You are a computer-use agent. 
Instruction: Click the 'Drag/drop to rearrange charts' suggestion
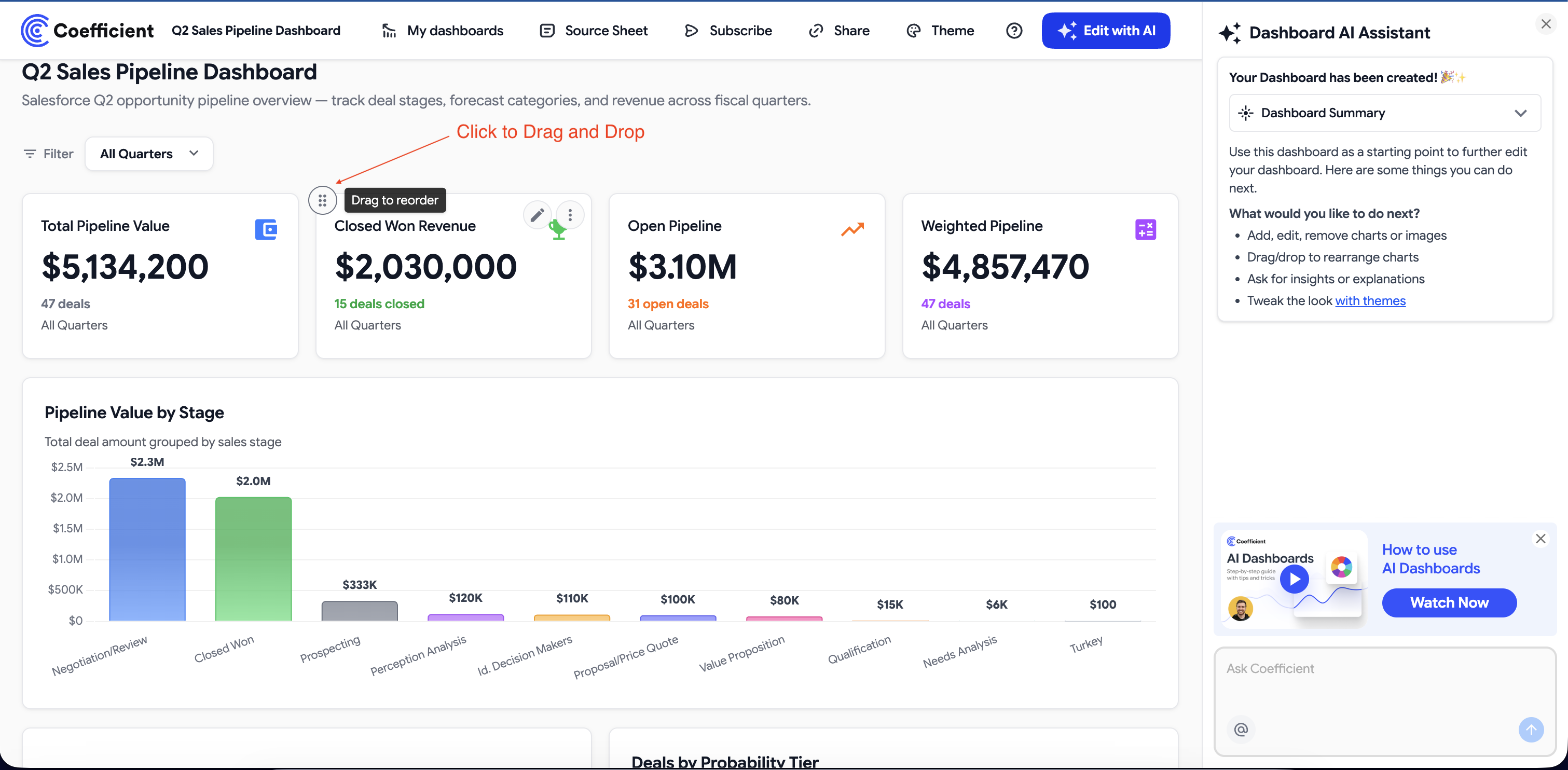point(1332,257)
